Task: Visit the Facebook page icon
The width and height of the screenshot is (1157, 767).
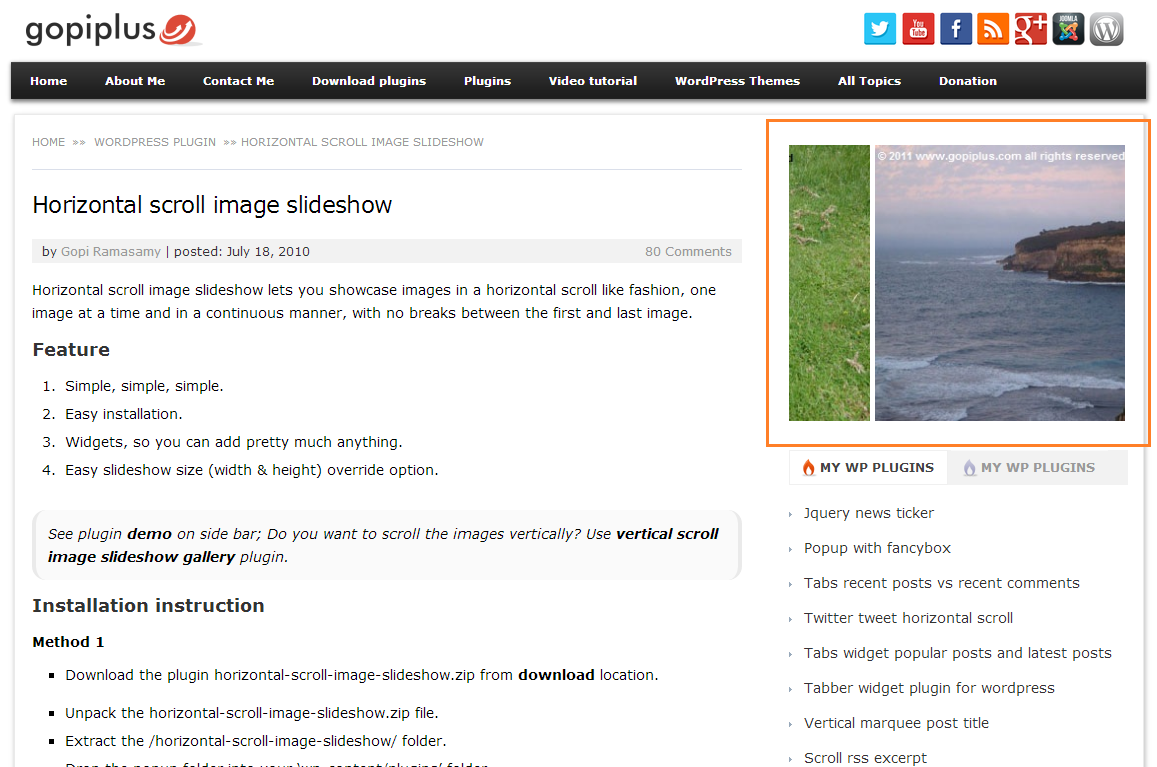Action: (x=956, y=29)
